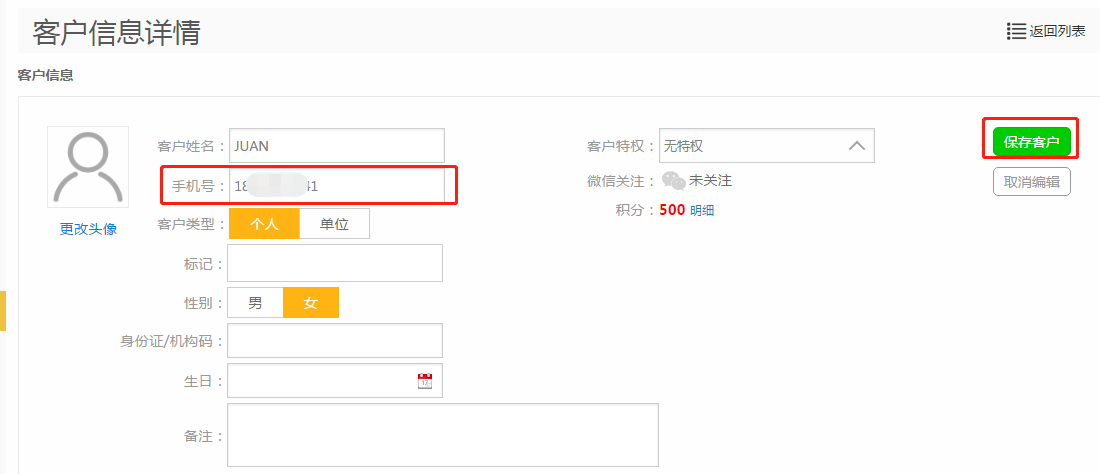Click 保存客户 green button
The height and width of the screenshot is (474, 1100).
(x=1032, y=142)
